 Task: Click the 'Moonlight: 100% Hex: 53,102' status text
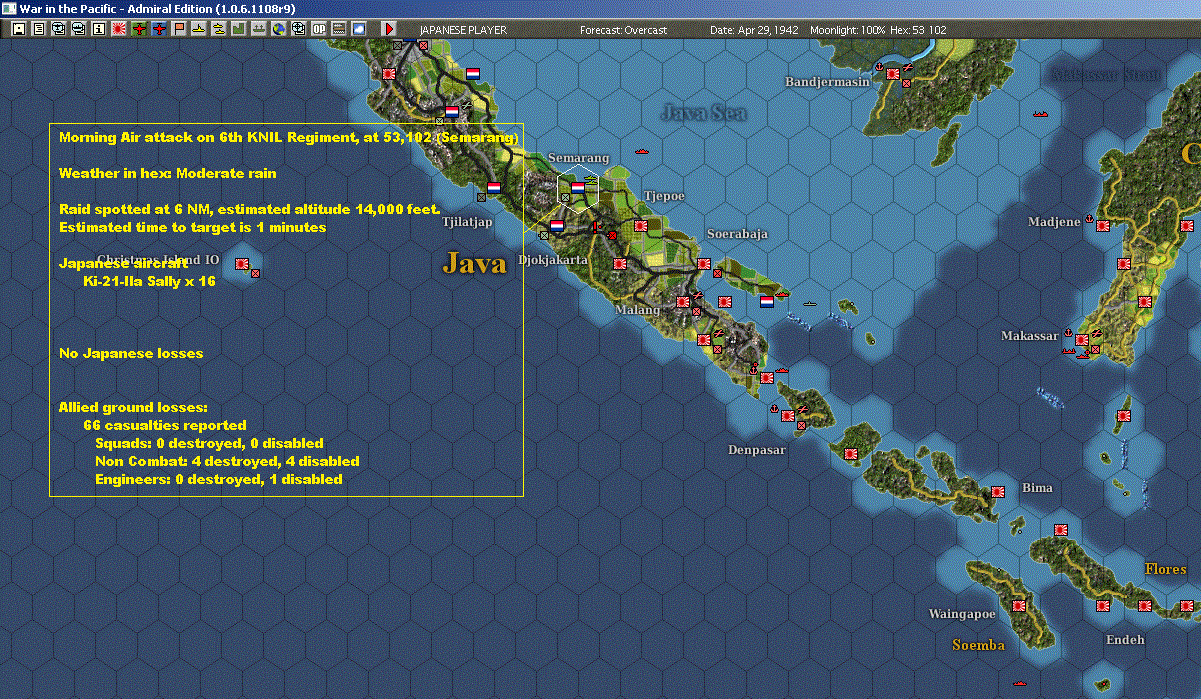tap(878, 30)
